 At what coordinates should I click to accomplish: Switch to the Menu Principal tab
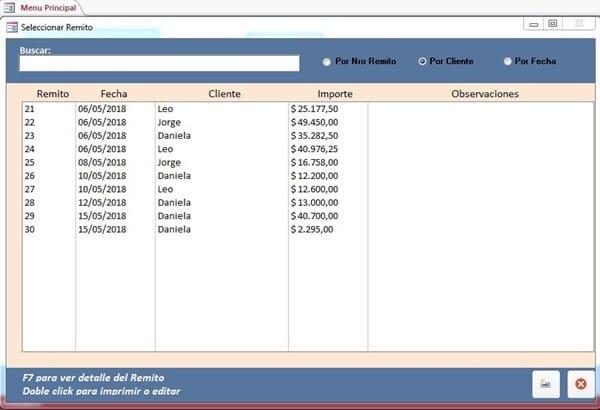coord(48,7)
